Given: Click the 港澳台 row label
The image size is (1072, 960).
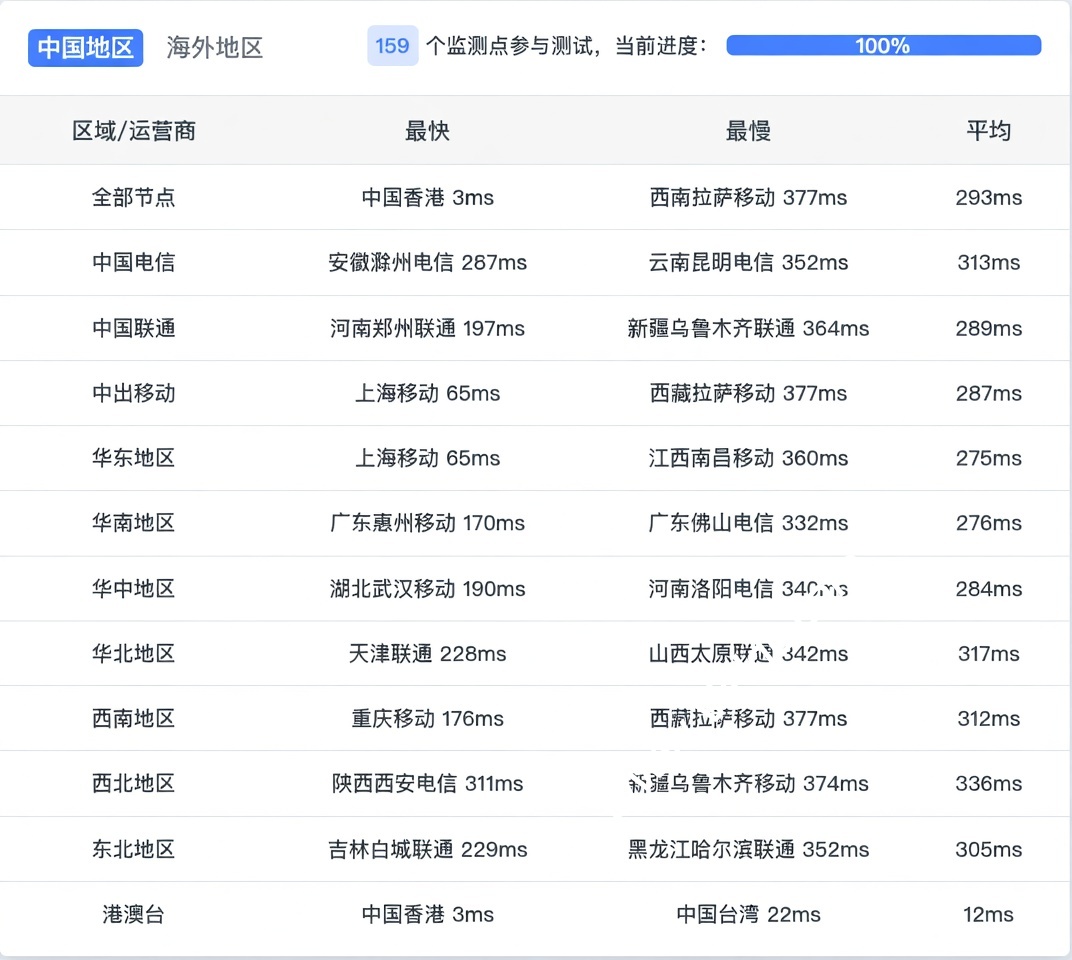Looking at the screenshot, I should coord(134,914).
